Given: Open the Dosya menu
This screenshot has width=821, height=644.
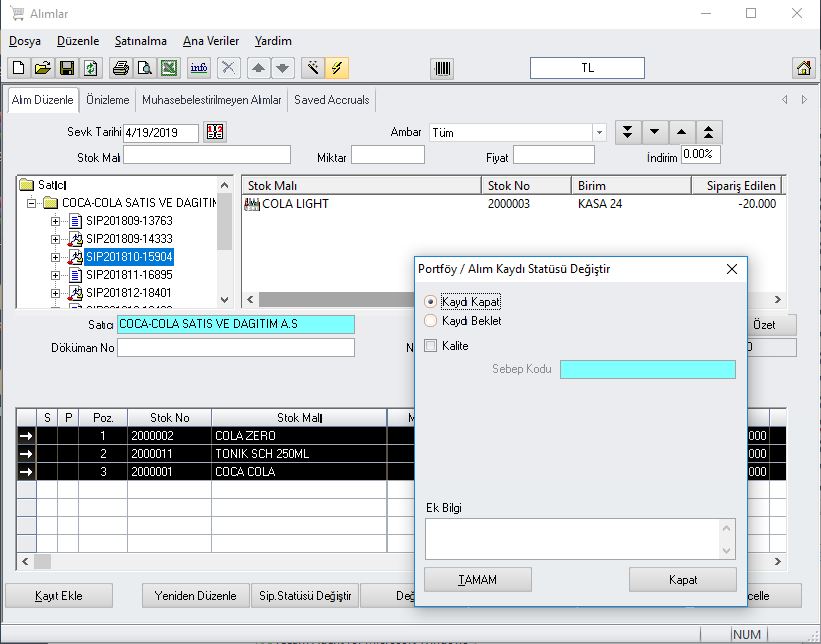Looking at the screenshot, I should coord(25,41).
